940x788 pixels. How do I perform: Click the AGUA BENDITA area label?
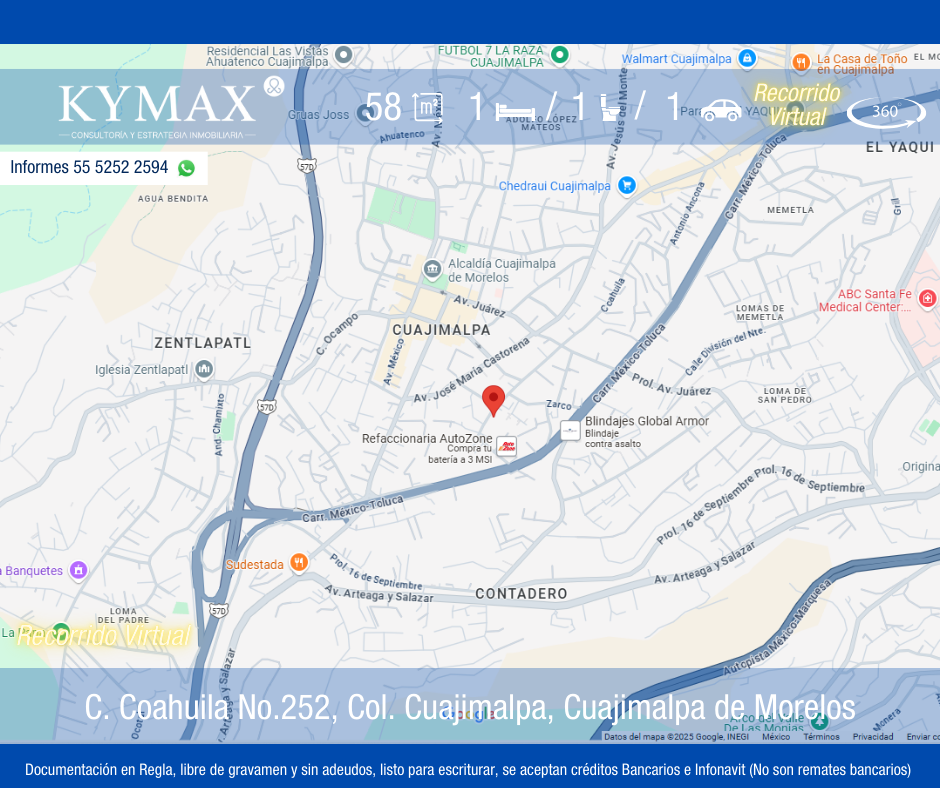173,198
